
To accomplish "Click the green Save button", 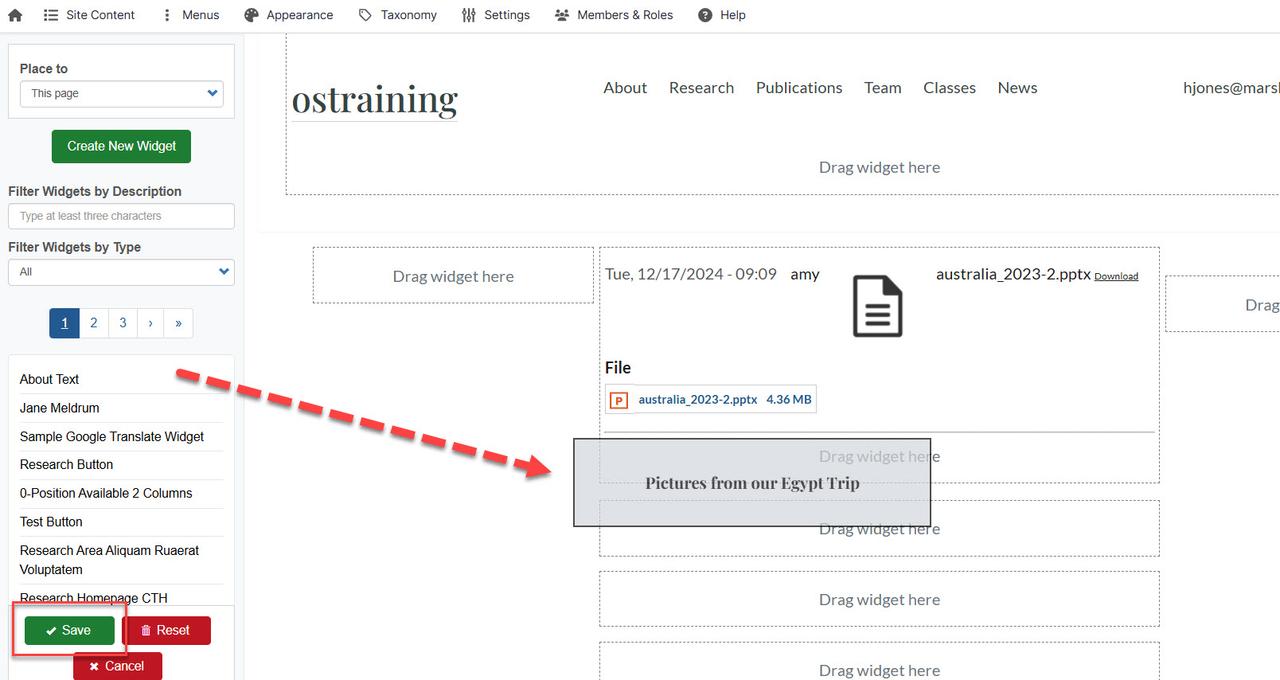I will pos(69,630).
